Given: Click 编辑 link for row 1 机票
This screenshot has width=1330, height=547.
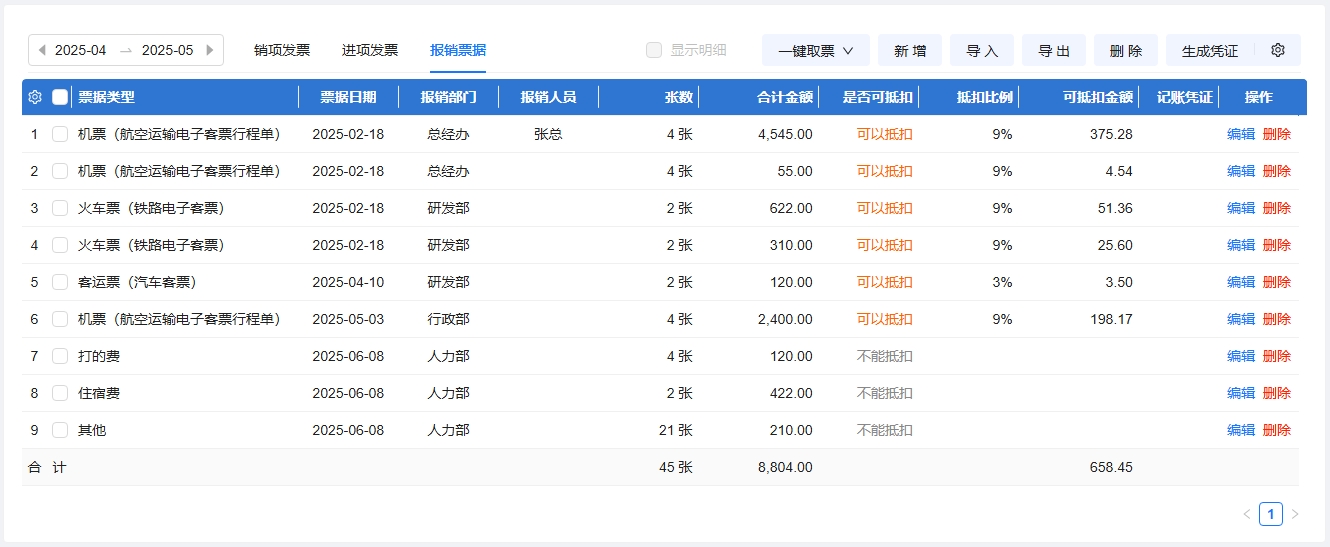Looking at the screenshot, I should point(1240,134).
